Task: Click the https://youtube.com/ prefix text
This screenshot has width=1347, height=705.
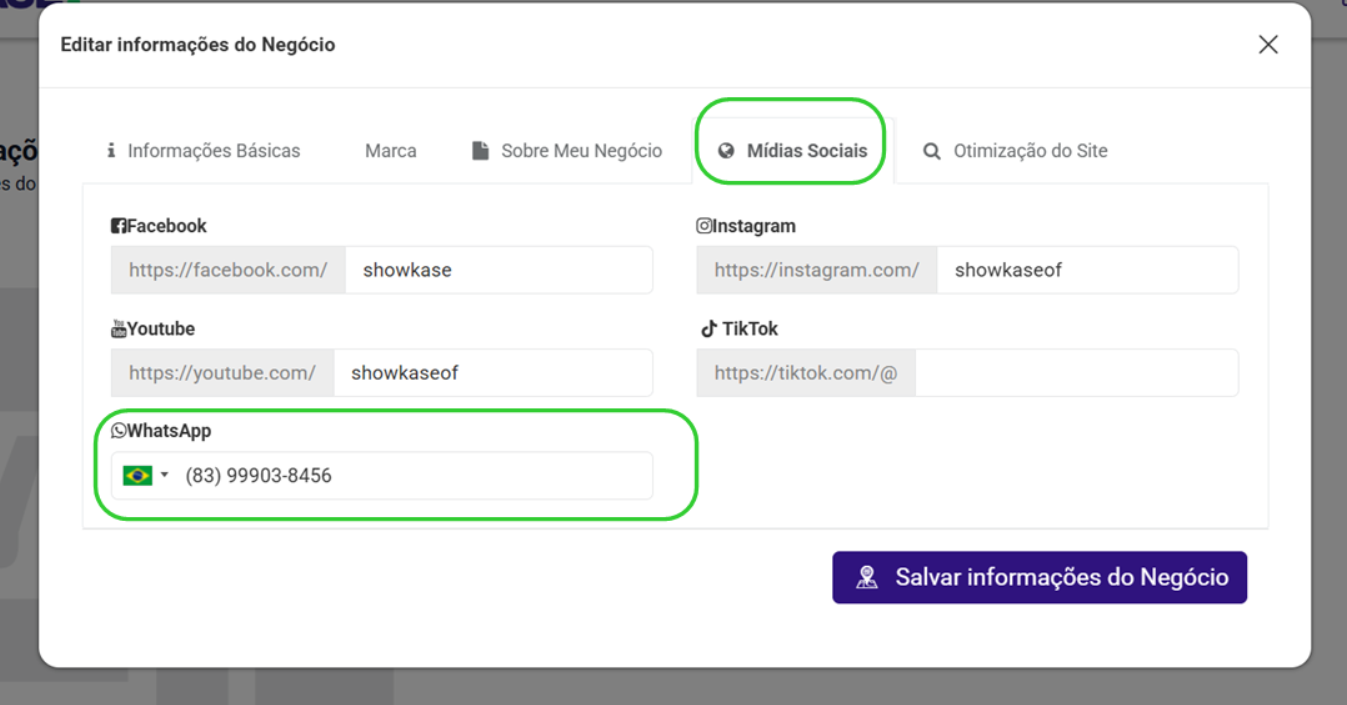Action: (x=222, y=373)
